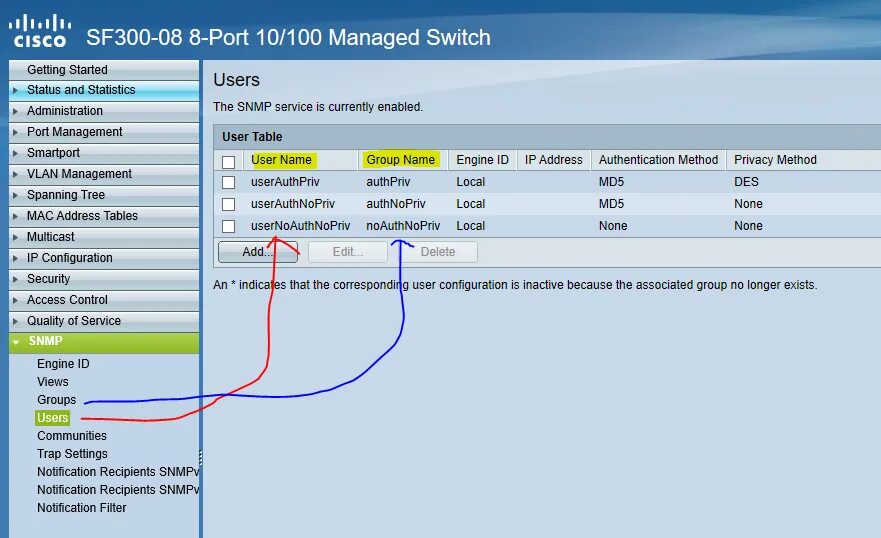Expand the Port Management arrow
The height and width of the screenshot is (538, 881).
15,132
